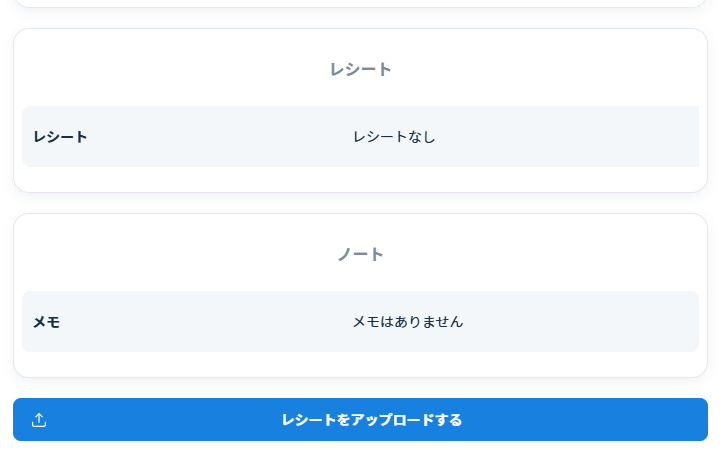
Task: Click the gap between レシート and ノート cards
Action: [360, 203]
